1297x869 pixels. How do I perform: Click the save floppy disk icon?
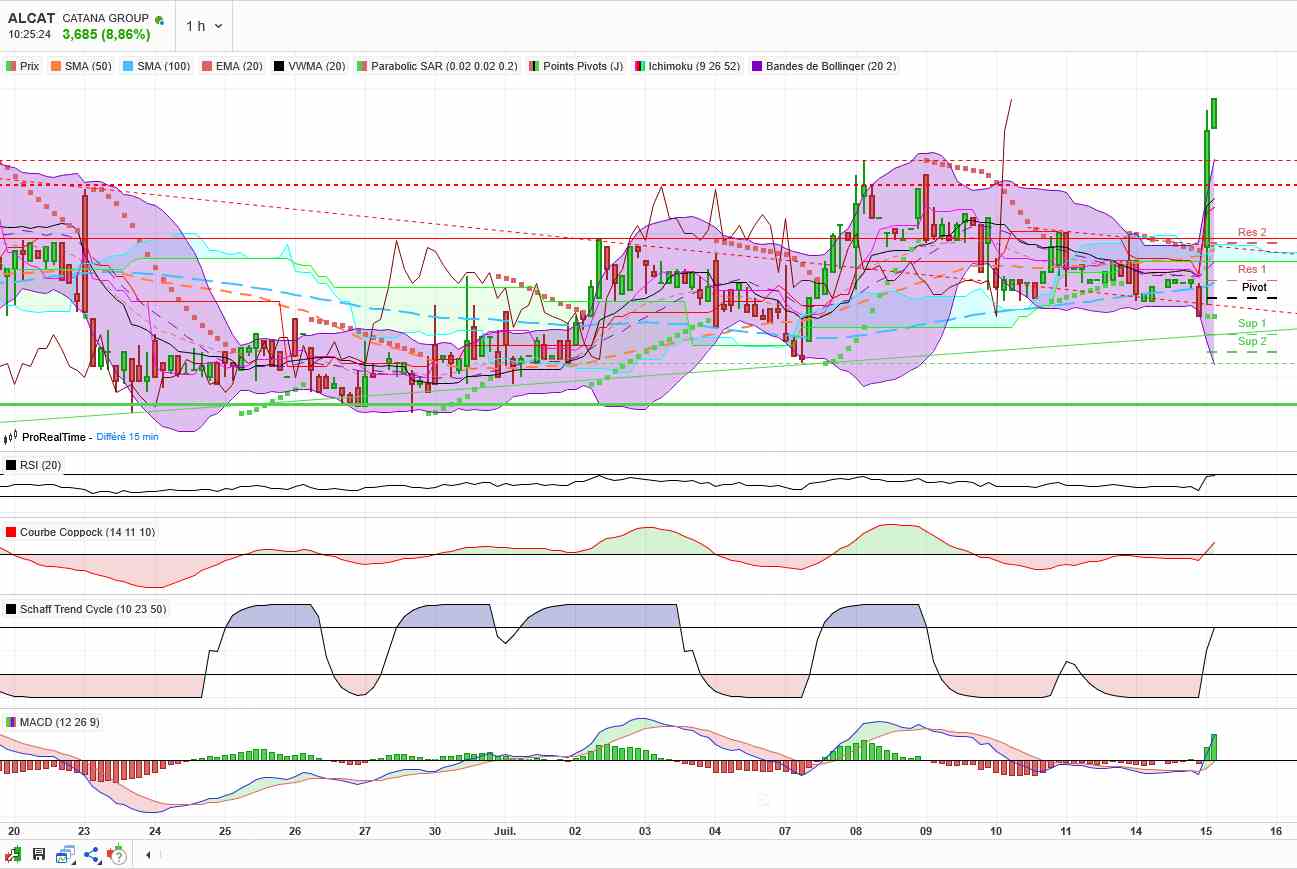click(39, 854)
